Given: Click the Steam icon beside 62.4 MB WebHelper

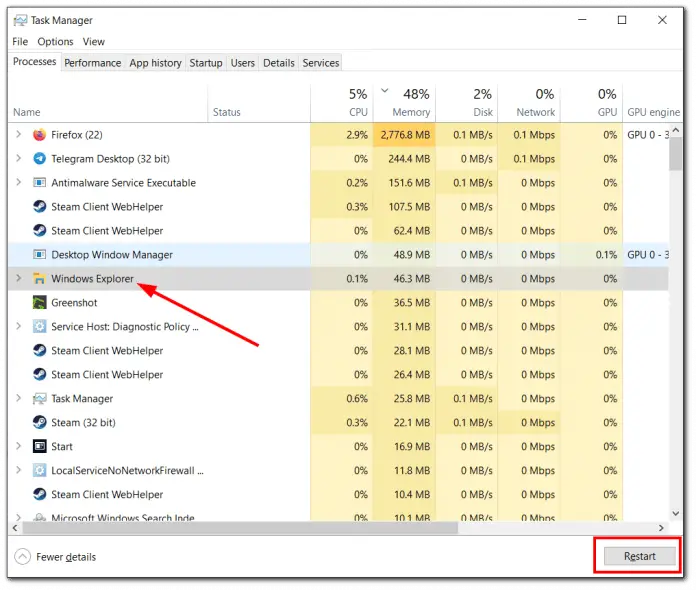Looking at the screenshot, I should [40, 230].
